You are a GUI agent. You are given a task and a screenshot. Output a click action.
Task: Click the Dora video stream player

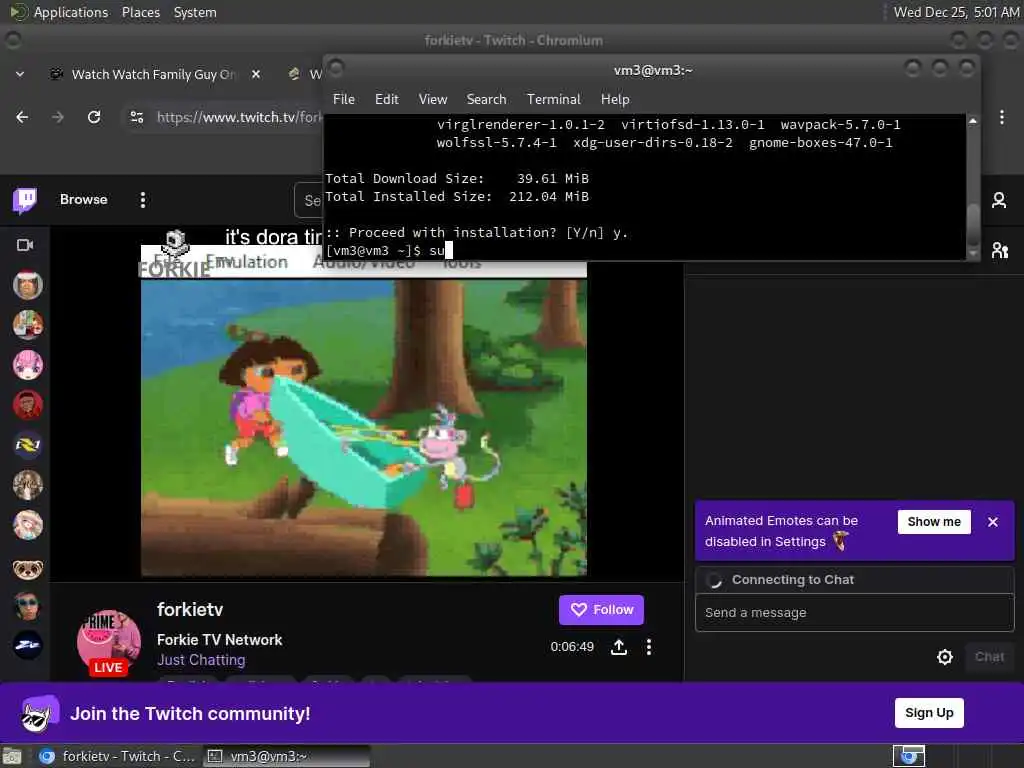click(x=364, y=428)
